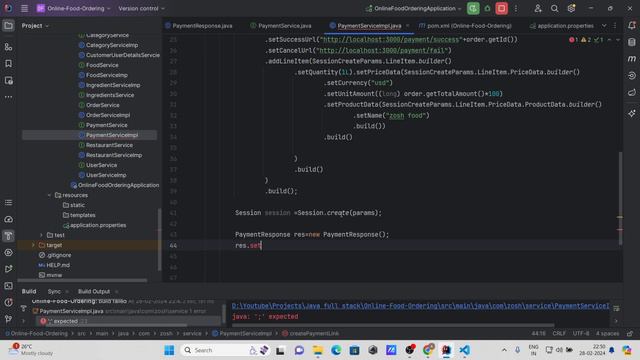Click the Debug bug icon
640x360 pixels.
[x=487, y=8]
